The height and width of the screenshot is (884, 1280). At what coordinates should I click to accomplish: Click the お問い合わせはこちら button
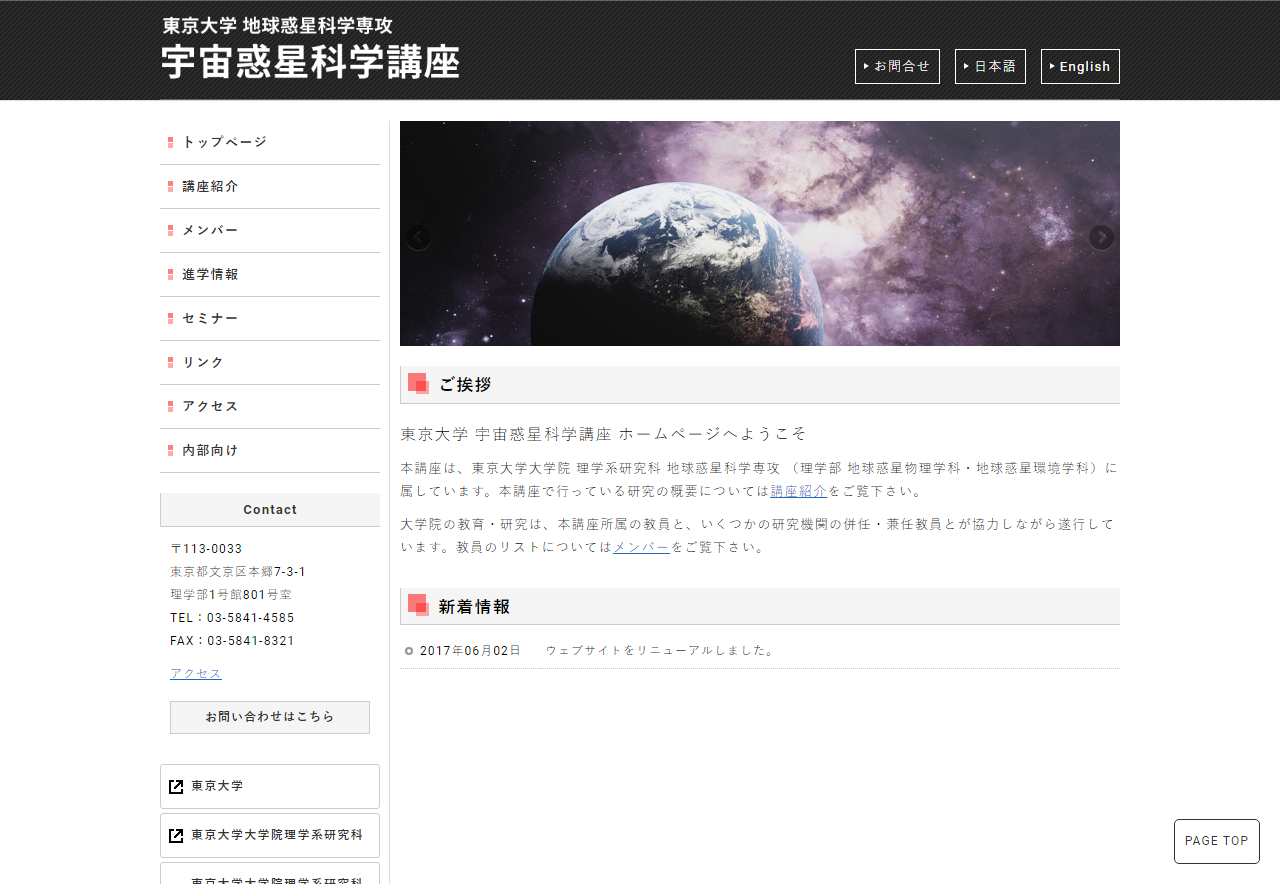click(x=270, y=717)
